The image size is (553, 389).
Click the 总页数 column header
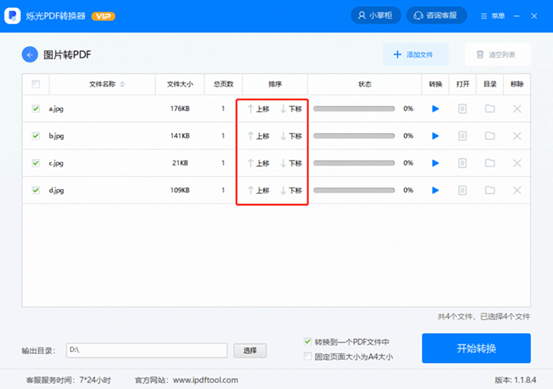tap(224, 84)
